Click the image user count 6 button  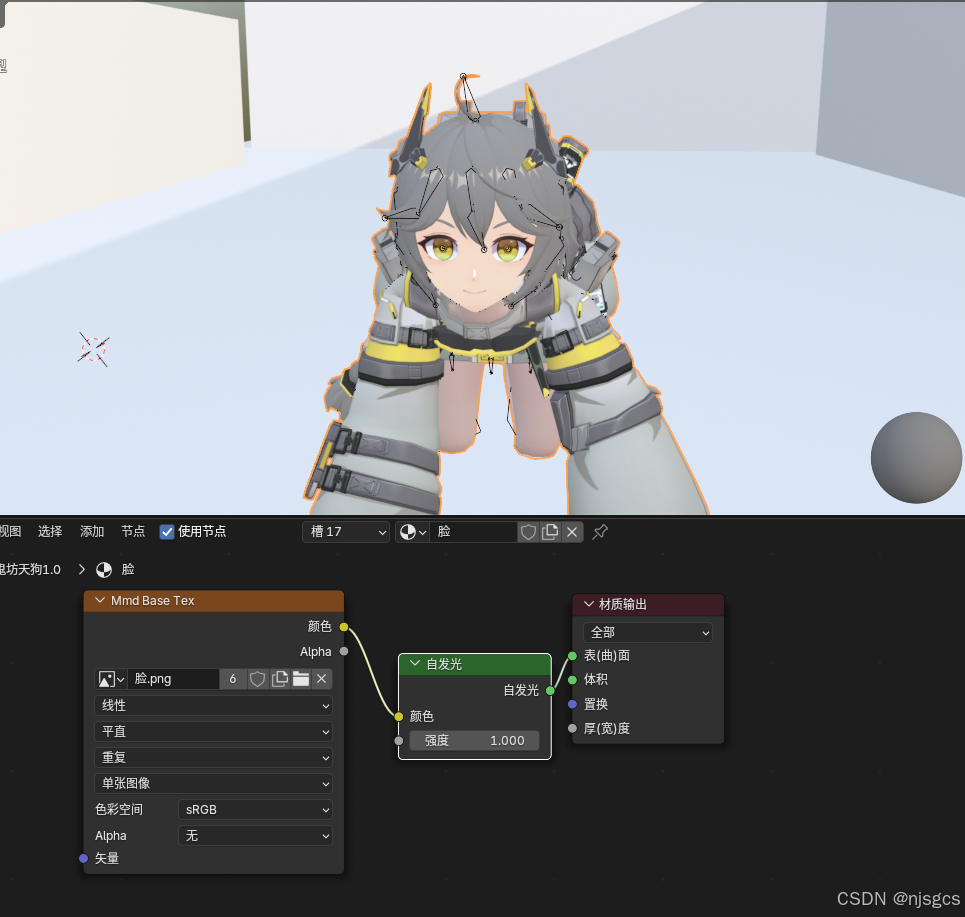(x=233, y=679)
